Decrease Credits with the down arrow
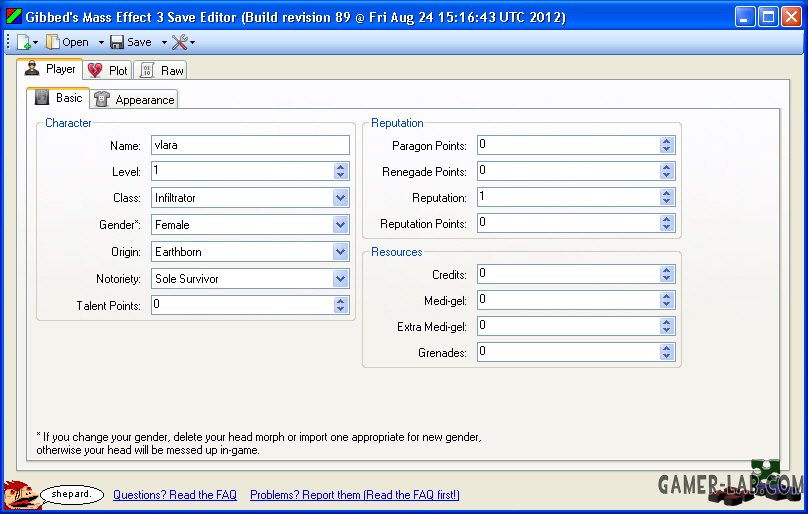The width and height of the screenshot is (808, 514). 666,278
